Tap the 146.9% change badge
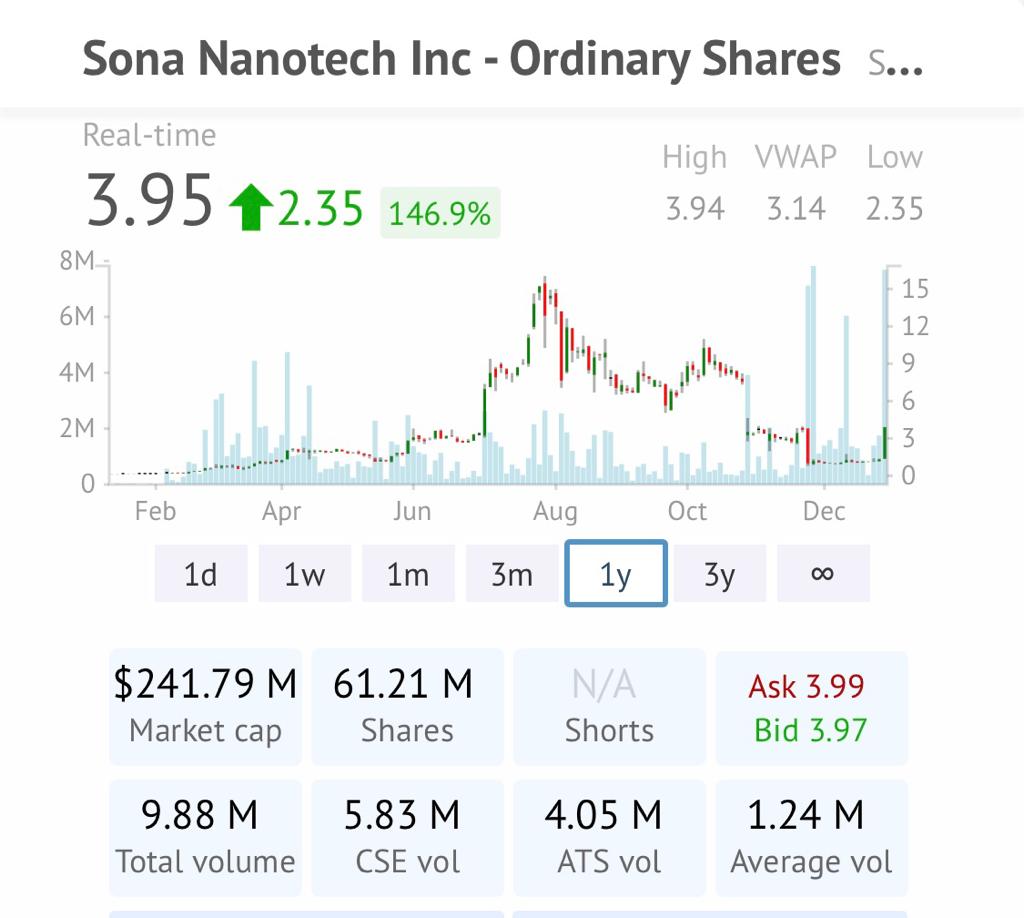 (x=439, y=213)
